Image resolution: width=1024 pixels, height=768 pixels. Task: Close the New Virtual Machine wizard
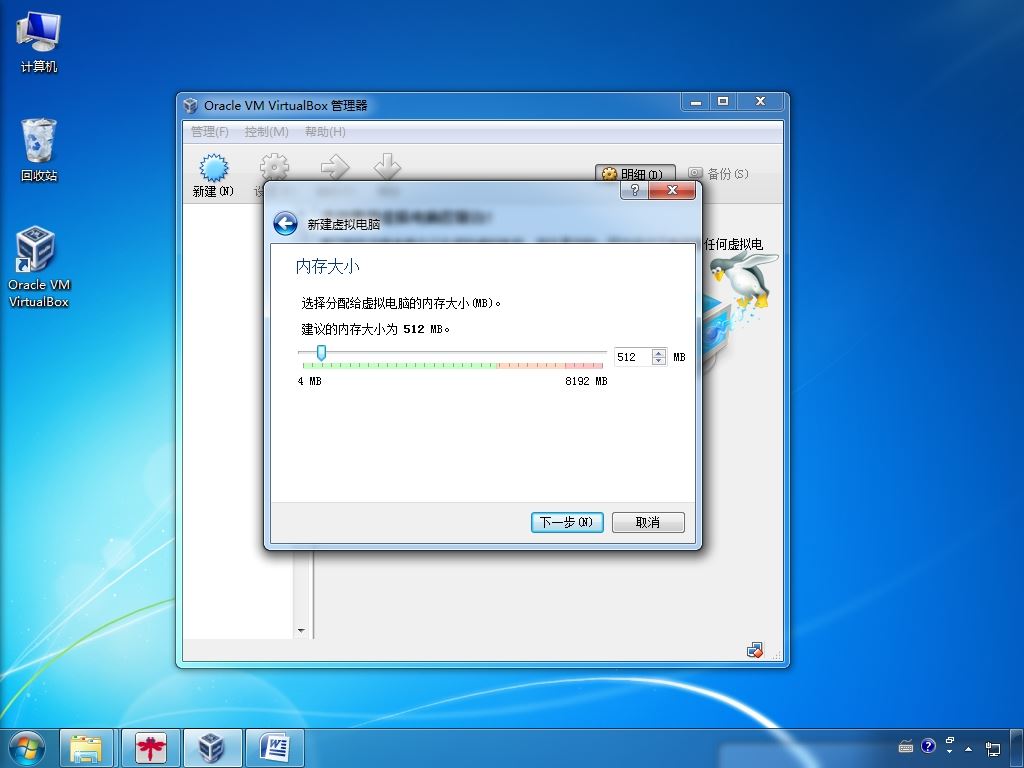[x=672, y=190]
